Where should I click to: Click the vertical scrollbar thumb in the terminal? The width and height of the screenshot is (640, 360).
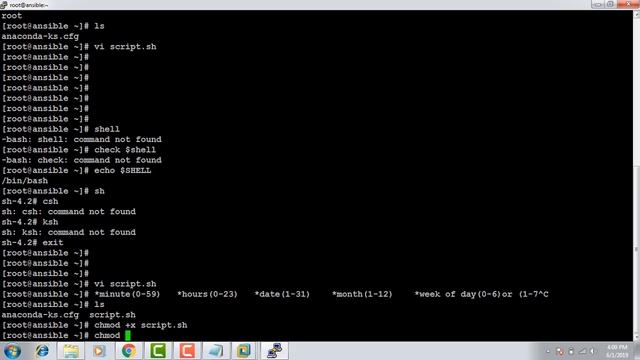pyautogui.click(x=636, y=249)
